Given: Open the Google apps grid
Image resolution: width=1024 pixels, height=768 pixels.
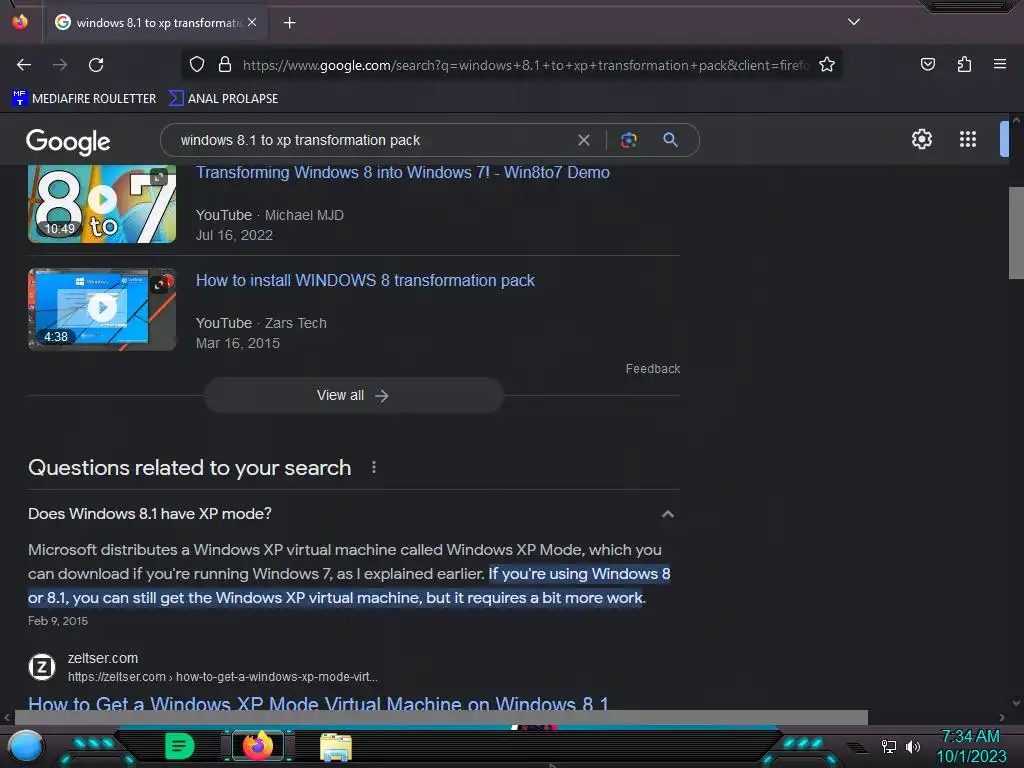Looking at the screenshot, I should point(967,139).
